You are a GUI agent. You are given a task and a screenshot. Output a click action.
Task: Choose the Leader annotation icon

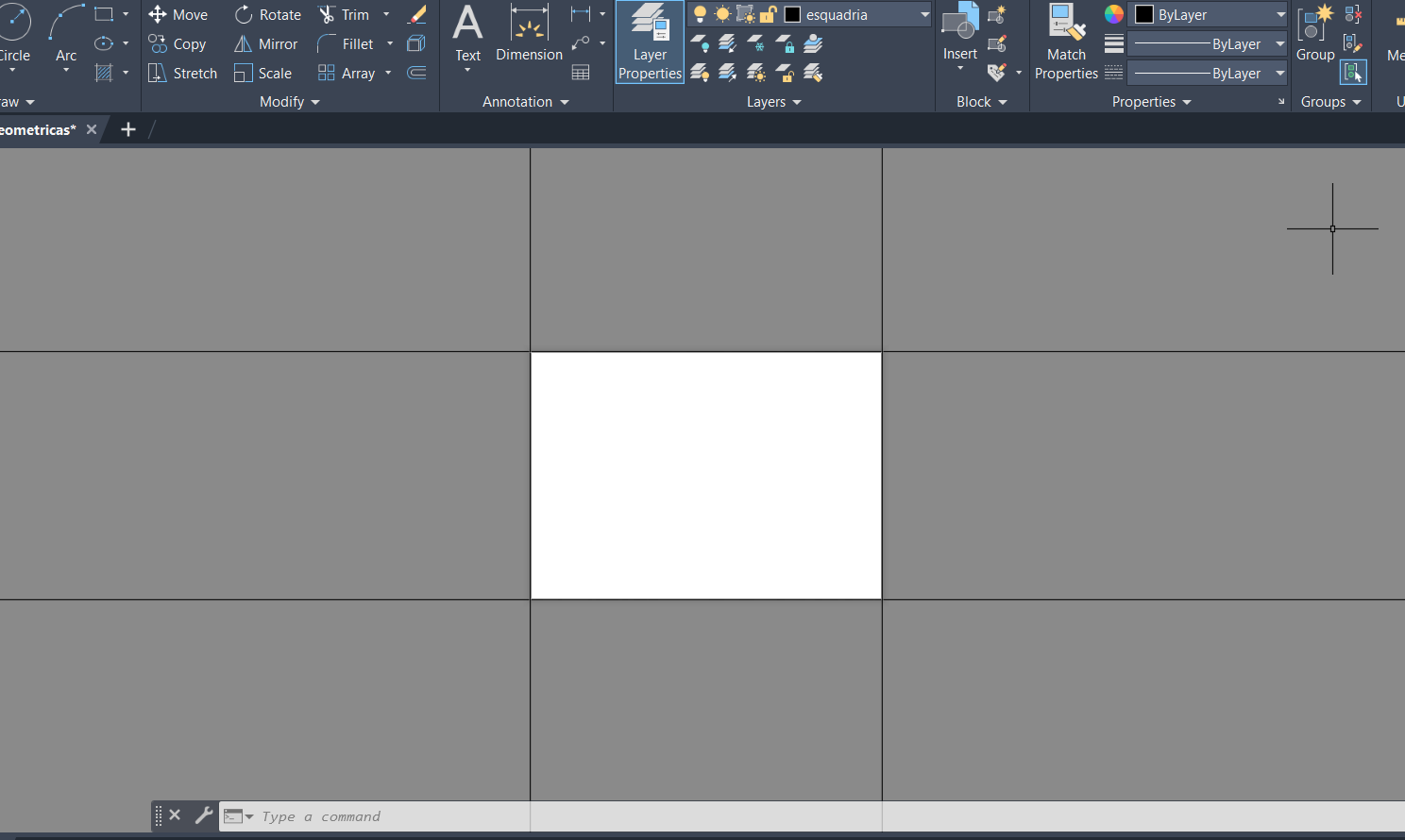click(x=581, y=43)
